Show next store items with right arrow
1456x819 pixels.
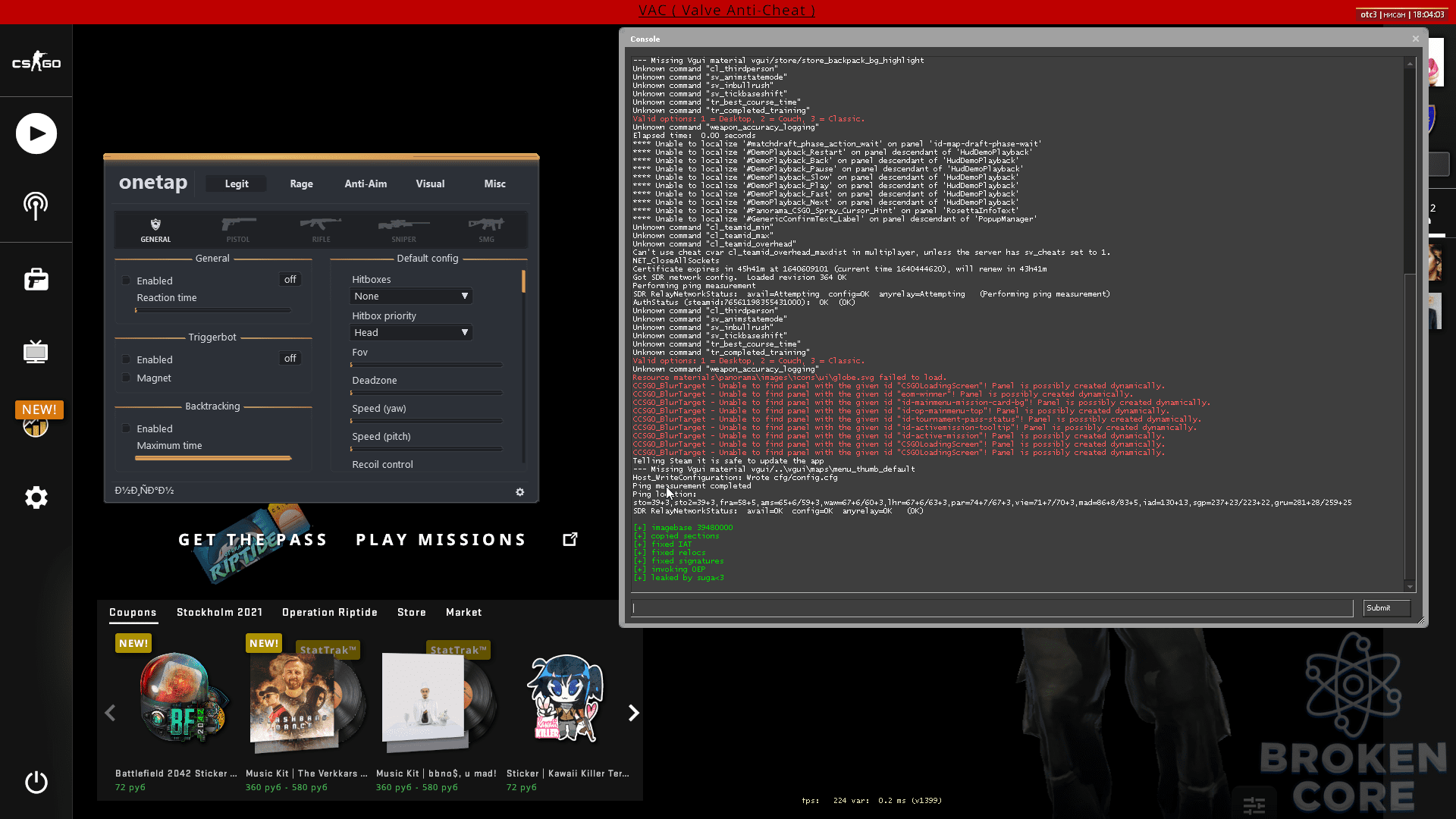point(634,713)
